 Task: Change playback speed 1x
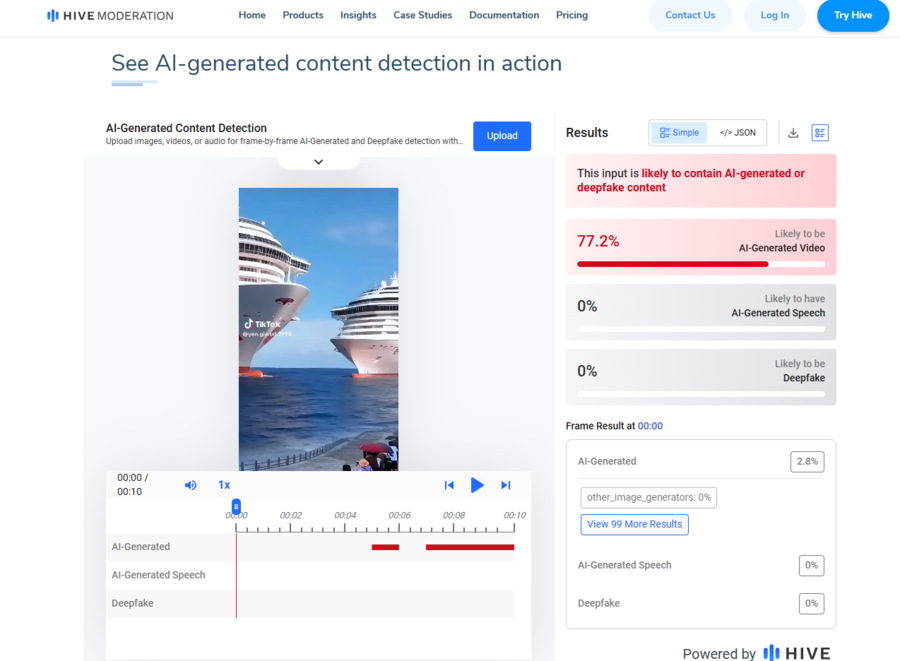pos(224,485)
